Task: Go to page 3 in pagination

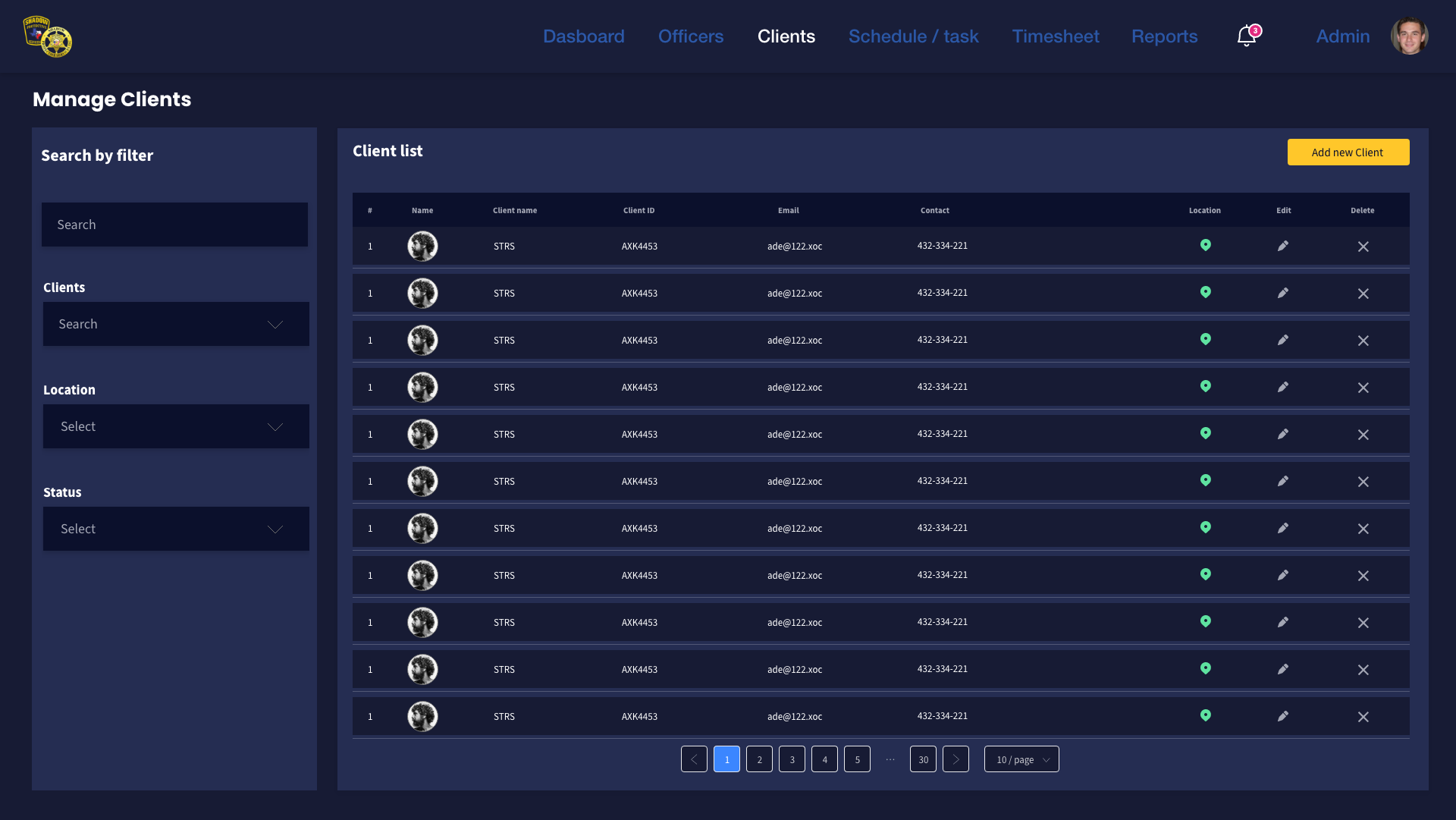Action: (x=792, y=759)
